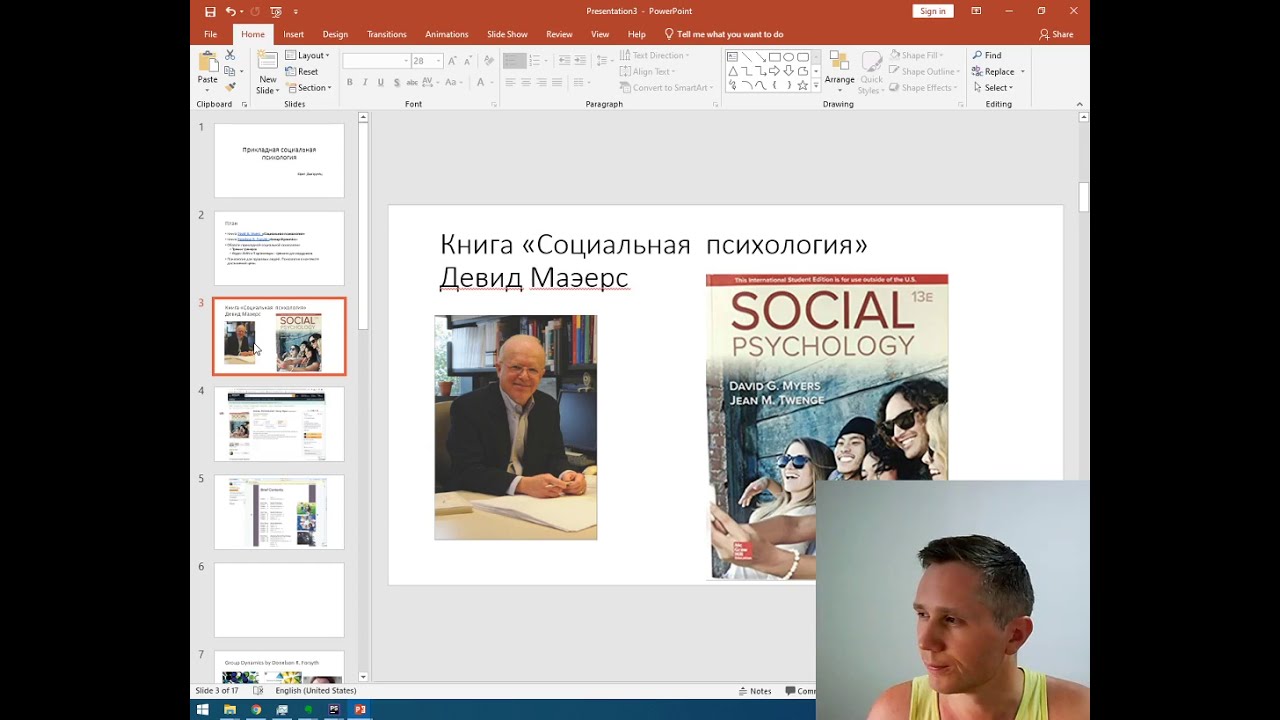Align text left

(510, 82)
